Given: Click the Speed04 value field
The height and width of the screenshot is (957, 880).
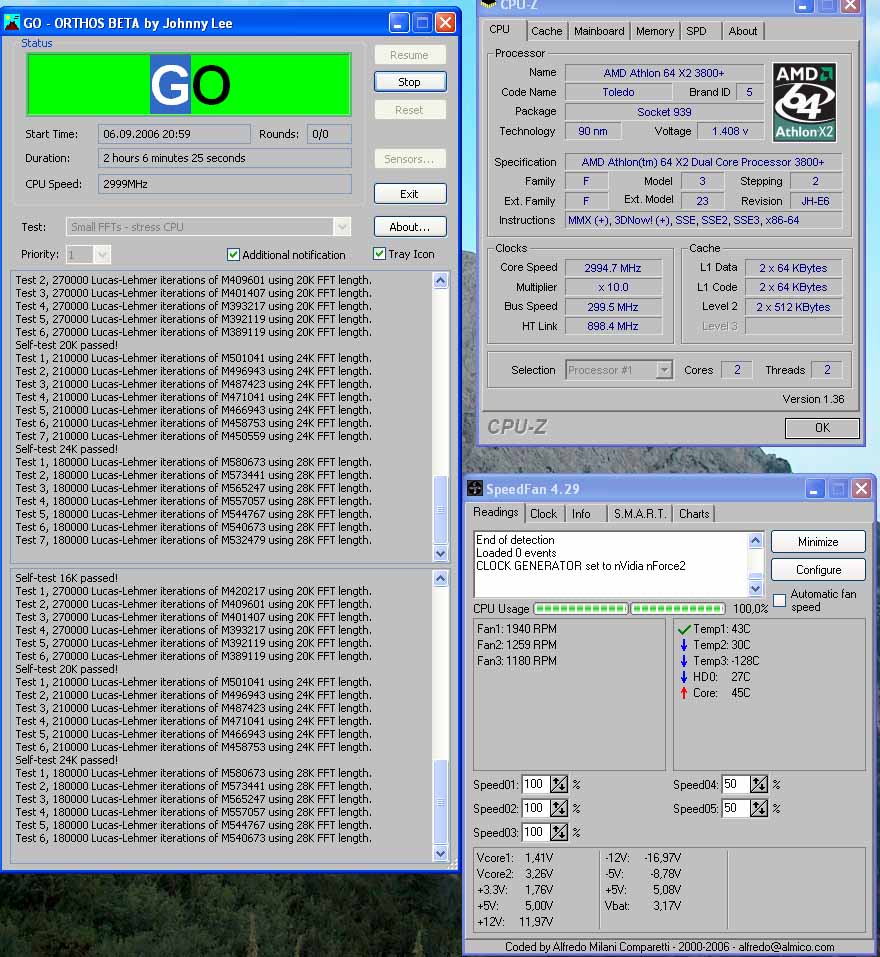Looking at the screenshot, I should pos(735,784).
